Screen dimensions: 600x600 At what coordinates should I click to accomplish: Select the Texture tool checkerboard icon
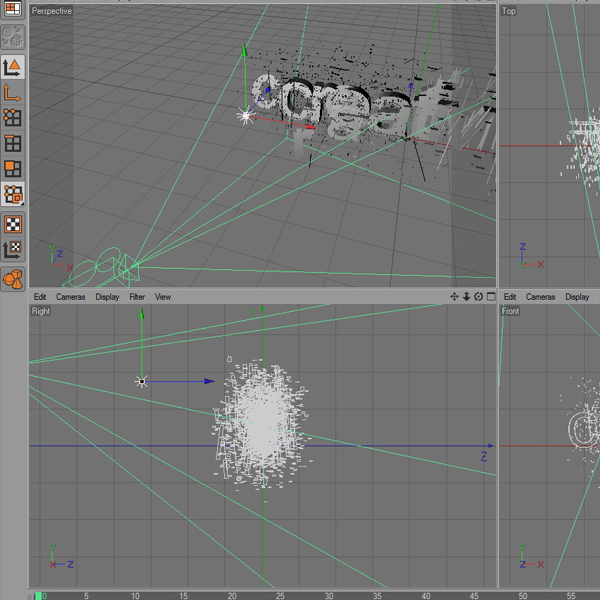coord(13,224)
